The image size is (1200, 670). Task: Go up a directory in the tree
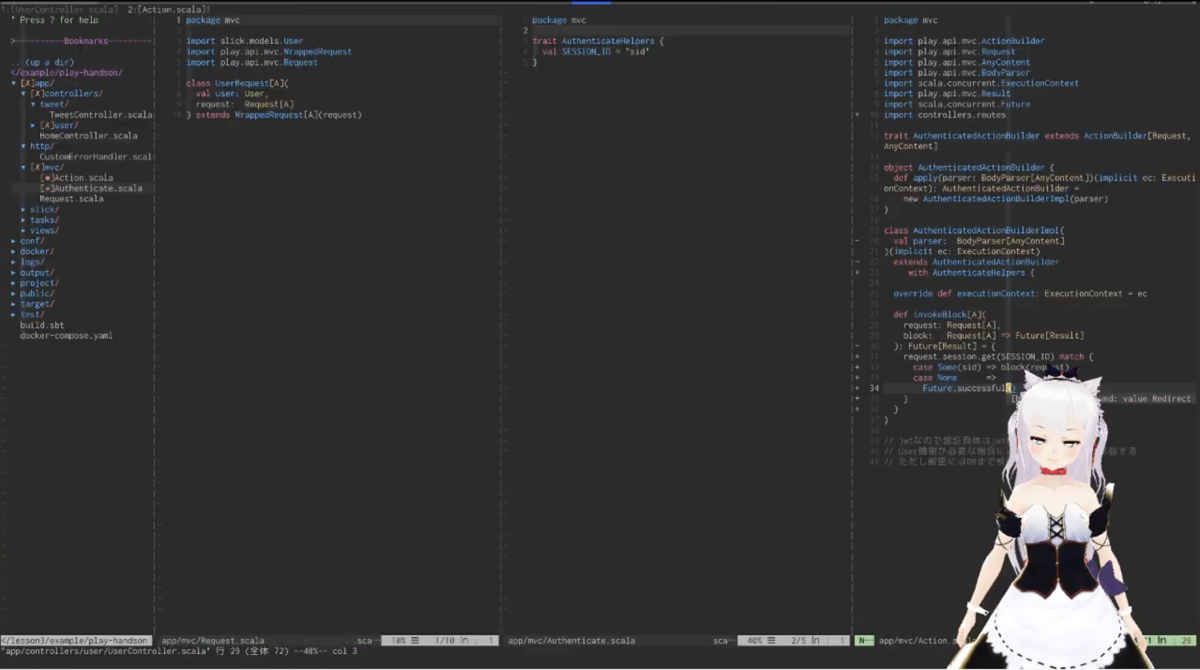coord(42,62)
